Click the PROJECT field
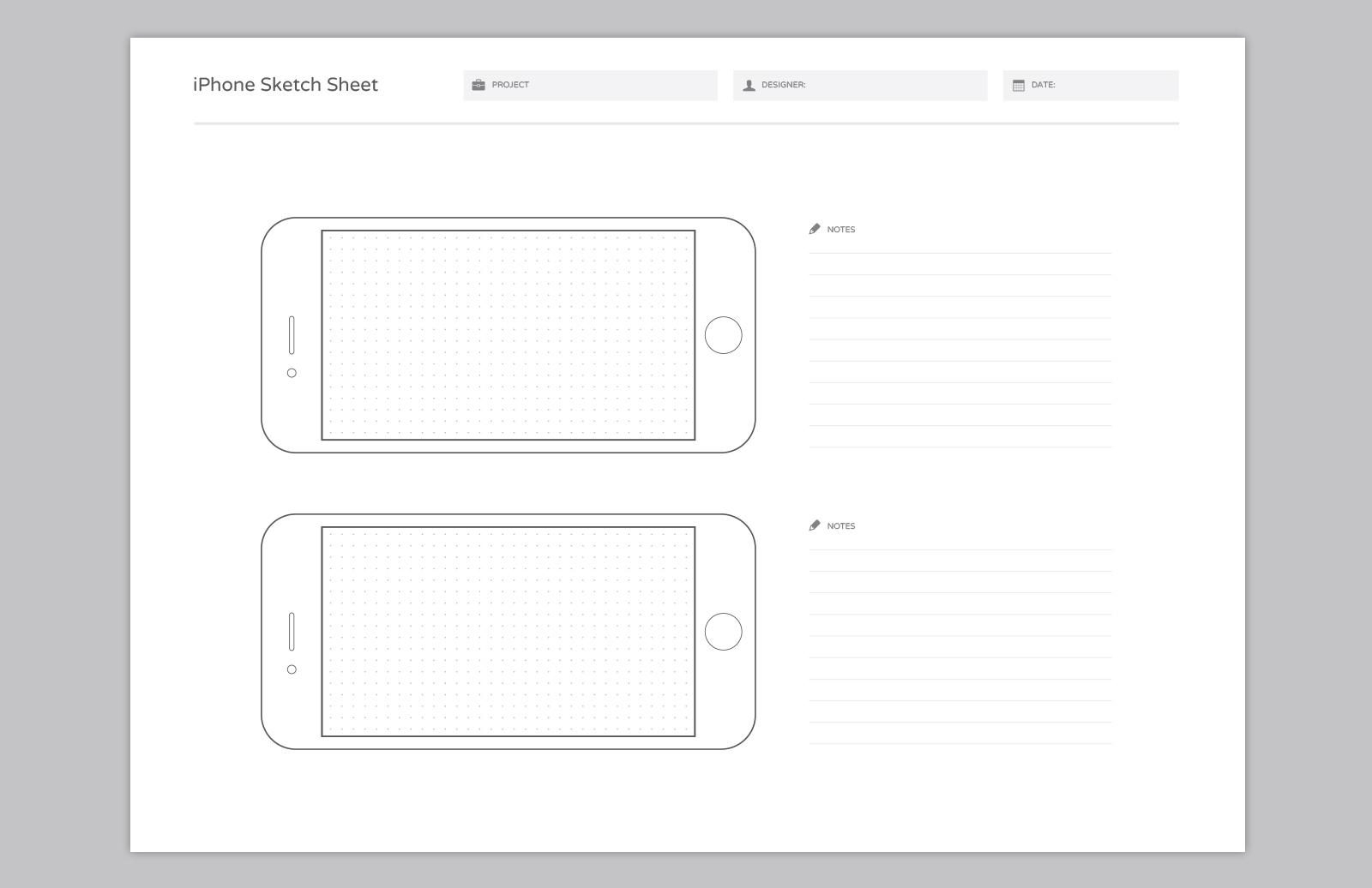 coord(590,86)
